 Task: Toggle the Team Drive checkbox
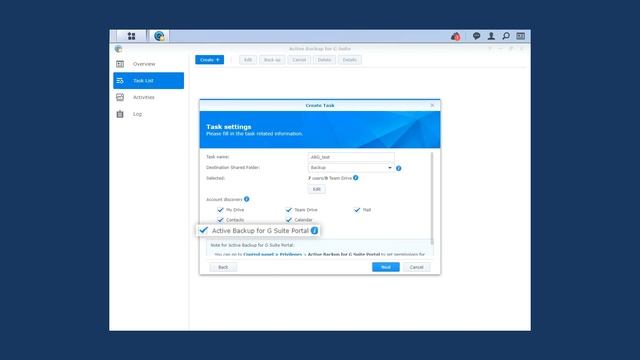289,209
